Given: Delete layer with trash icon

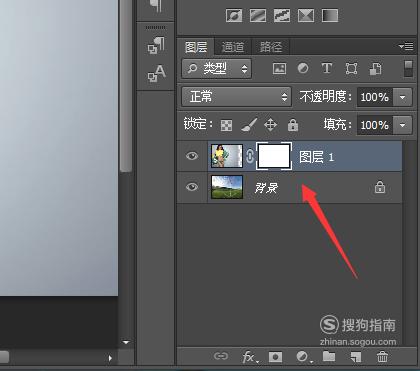Looking at the screenshot, I should pos(382,356).
